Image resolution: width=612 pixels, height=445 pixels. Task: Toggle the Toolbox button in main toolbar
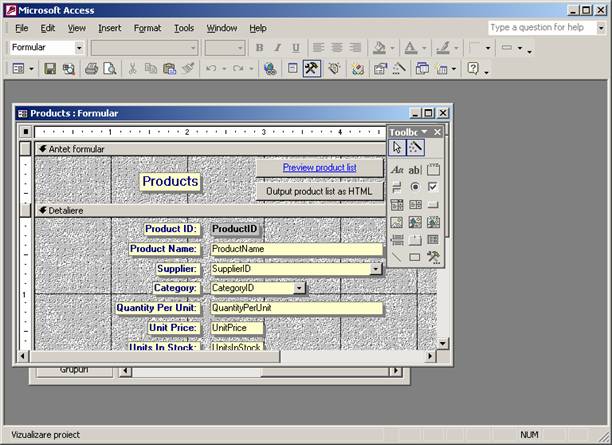point(311,69)
